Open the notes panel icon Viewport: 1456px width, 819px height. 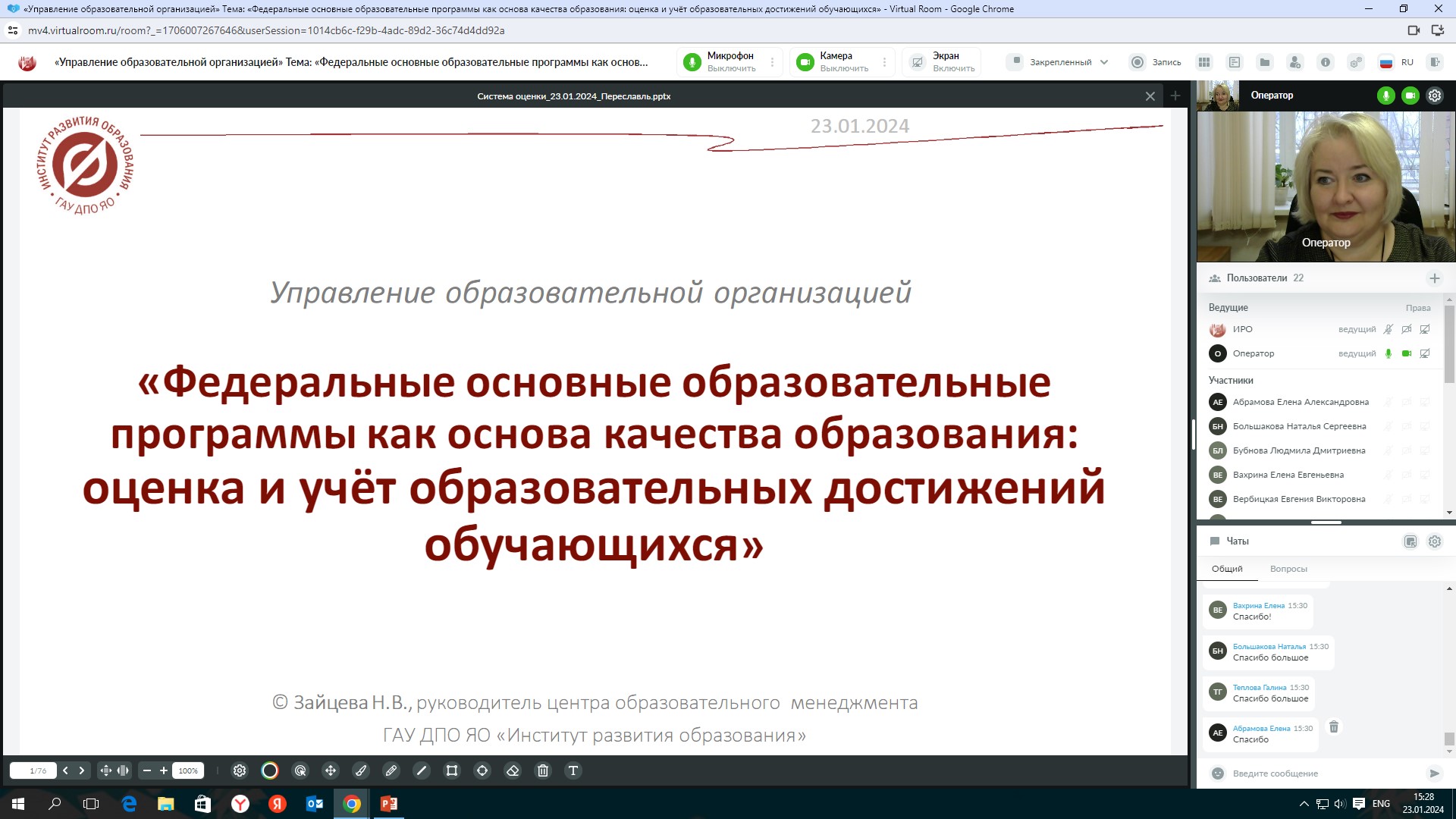pyautogui.click(x=1235, y=62)
